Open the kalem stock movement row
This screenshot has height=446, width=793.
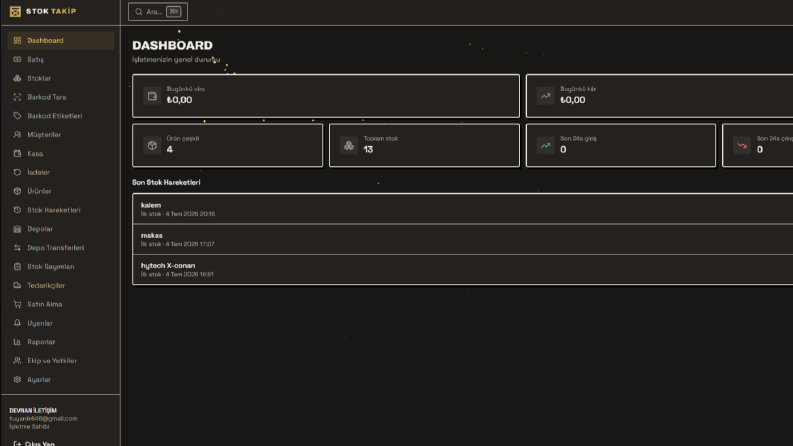[463, 209]
